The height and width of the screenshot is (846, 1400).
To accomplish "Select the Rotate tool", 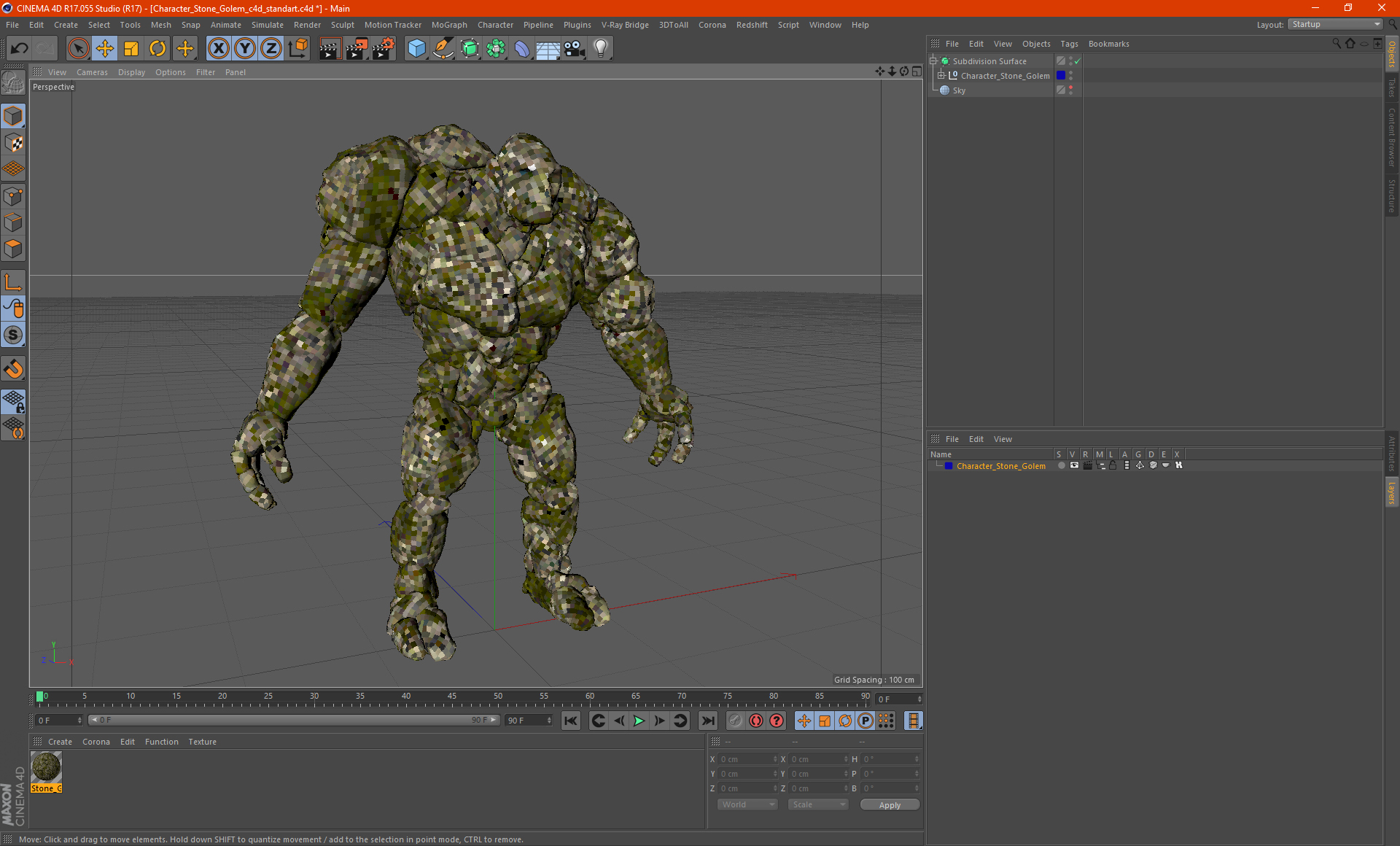I will (x=157, y=49).
